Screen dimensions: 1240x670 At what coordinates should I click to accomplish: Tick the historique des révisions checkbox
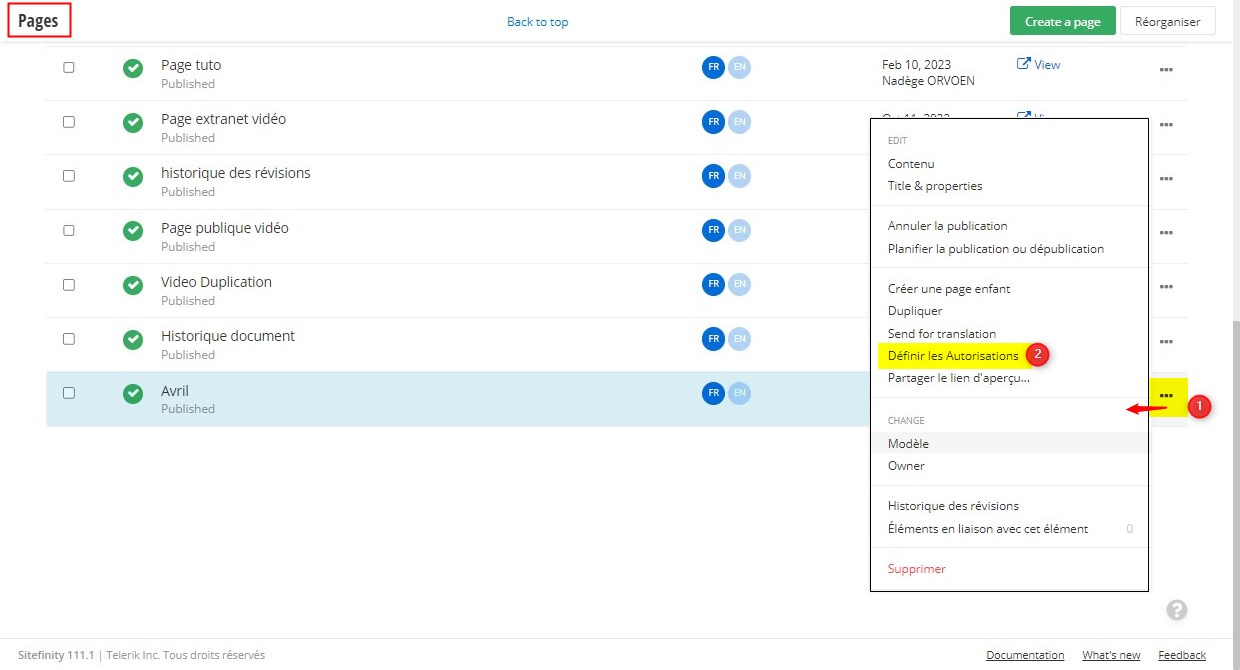69,176
